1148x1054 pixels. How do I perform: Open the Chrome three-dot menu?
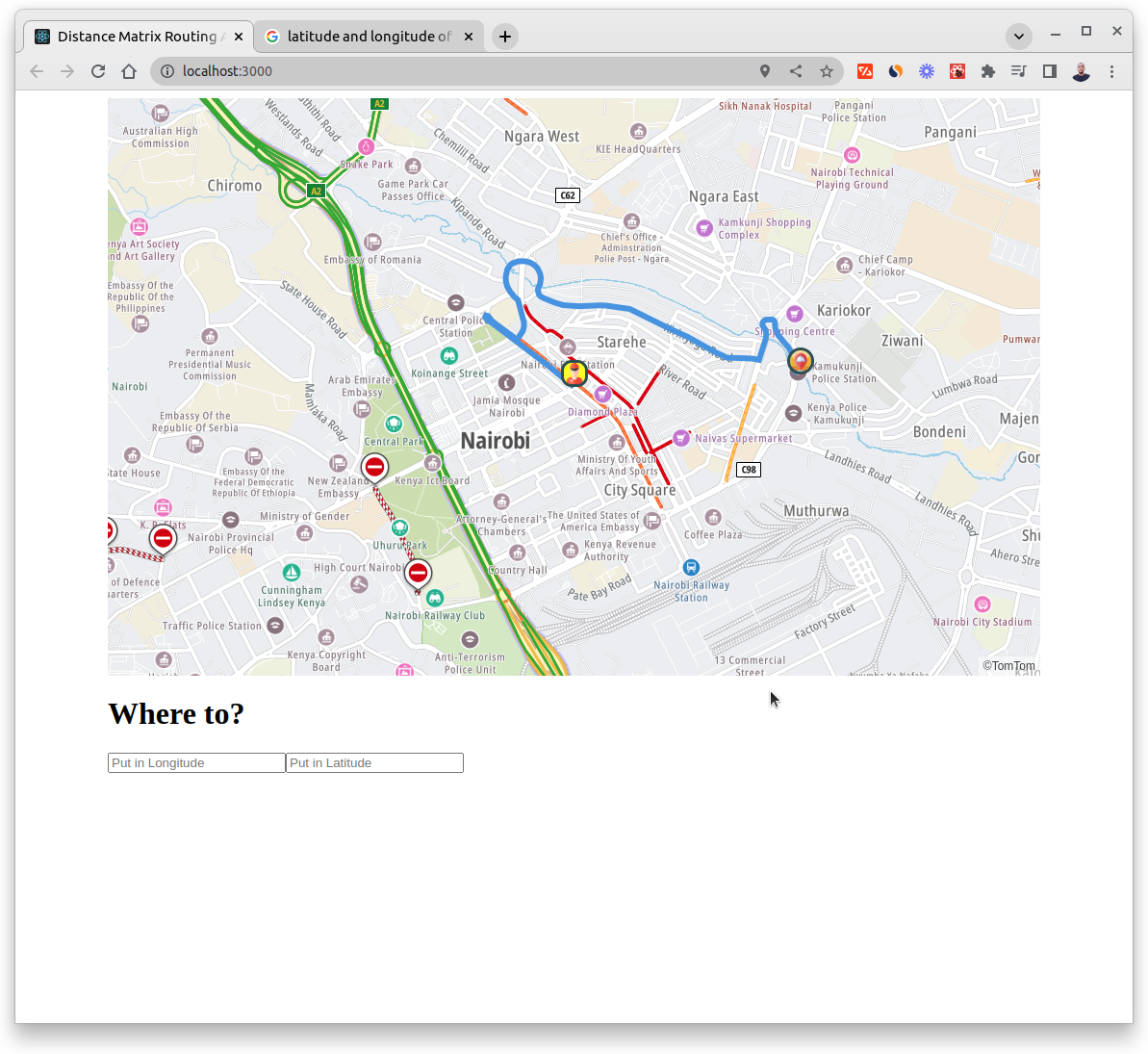click(x=1111, y=71)
